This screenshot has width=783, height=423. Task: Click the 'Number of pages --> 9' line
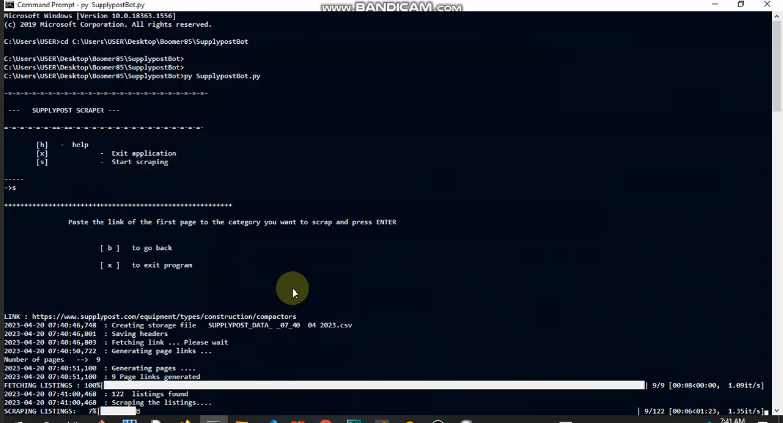coord(52,360)
